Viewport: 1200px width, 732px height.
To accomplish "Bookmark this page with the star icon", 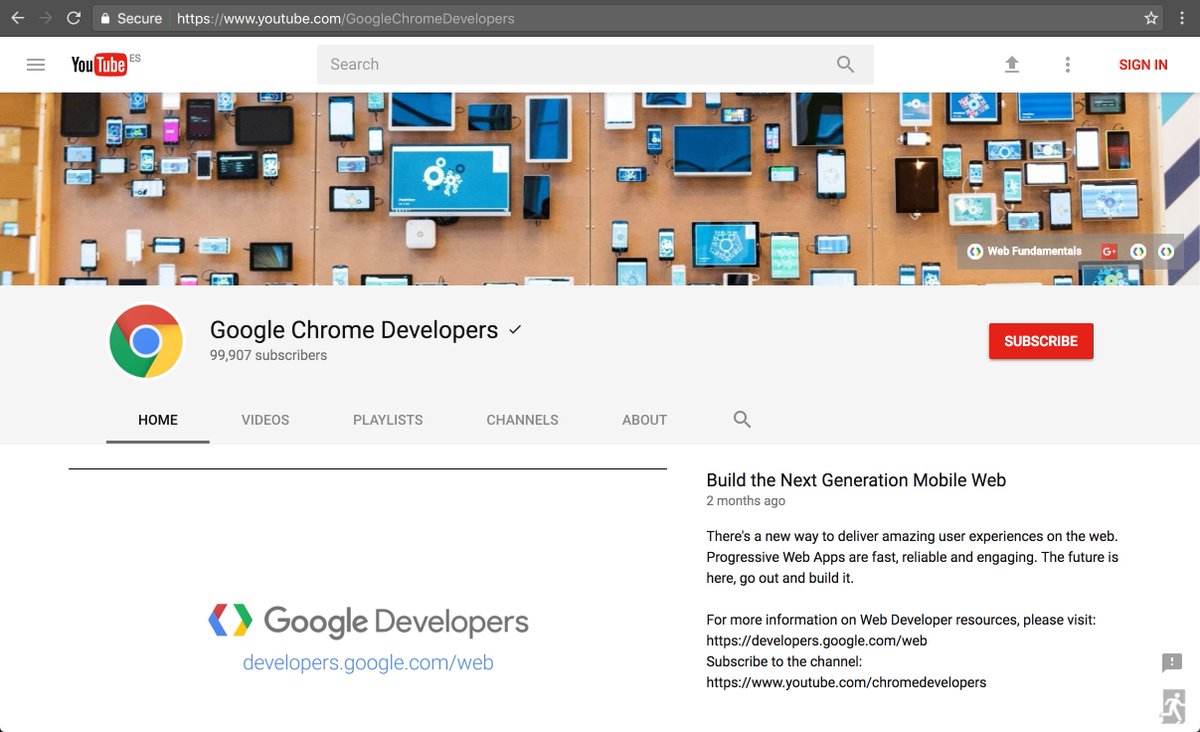I will click(x=1151, y=18).
